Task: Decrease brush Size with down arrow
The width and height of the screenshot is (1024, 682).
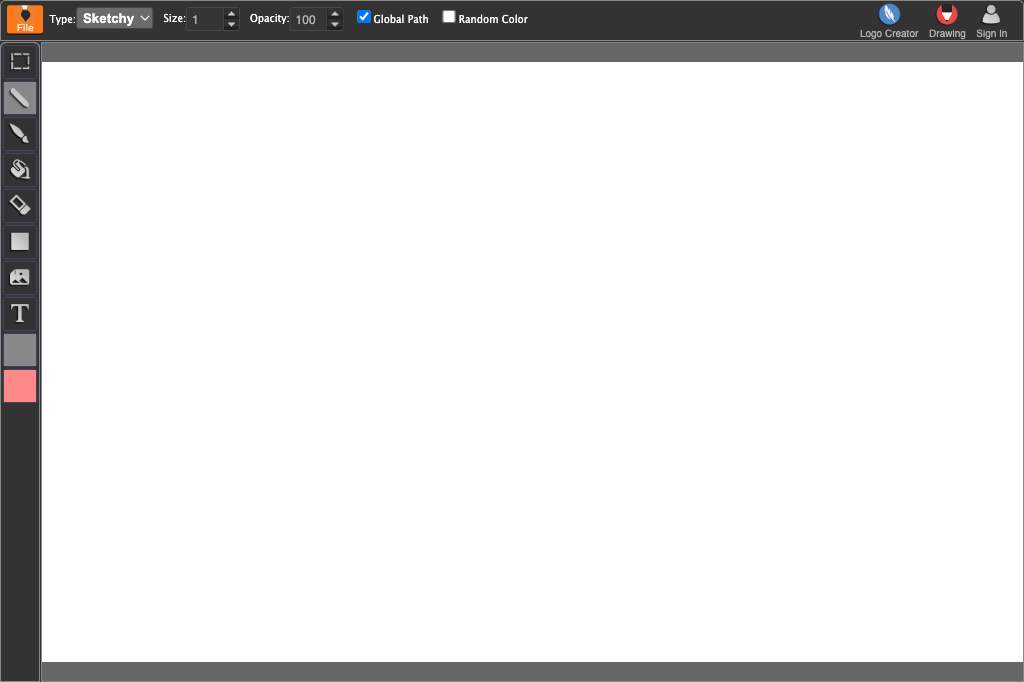Action: coord(231,25)
